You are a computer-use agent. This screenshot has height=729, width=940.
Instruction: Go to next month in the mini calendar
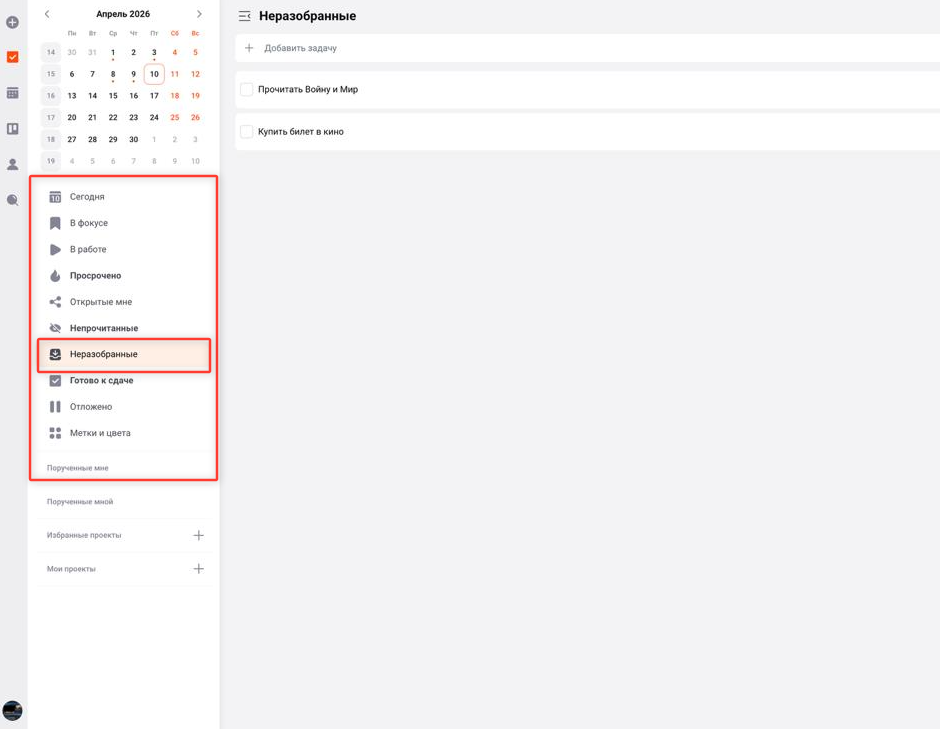[x=198, y=13]
